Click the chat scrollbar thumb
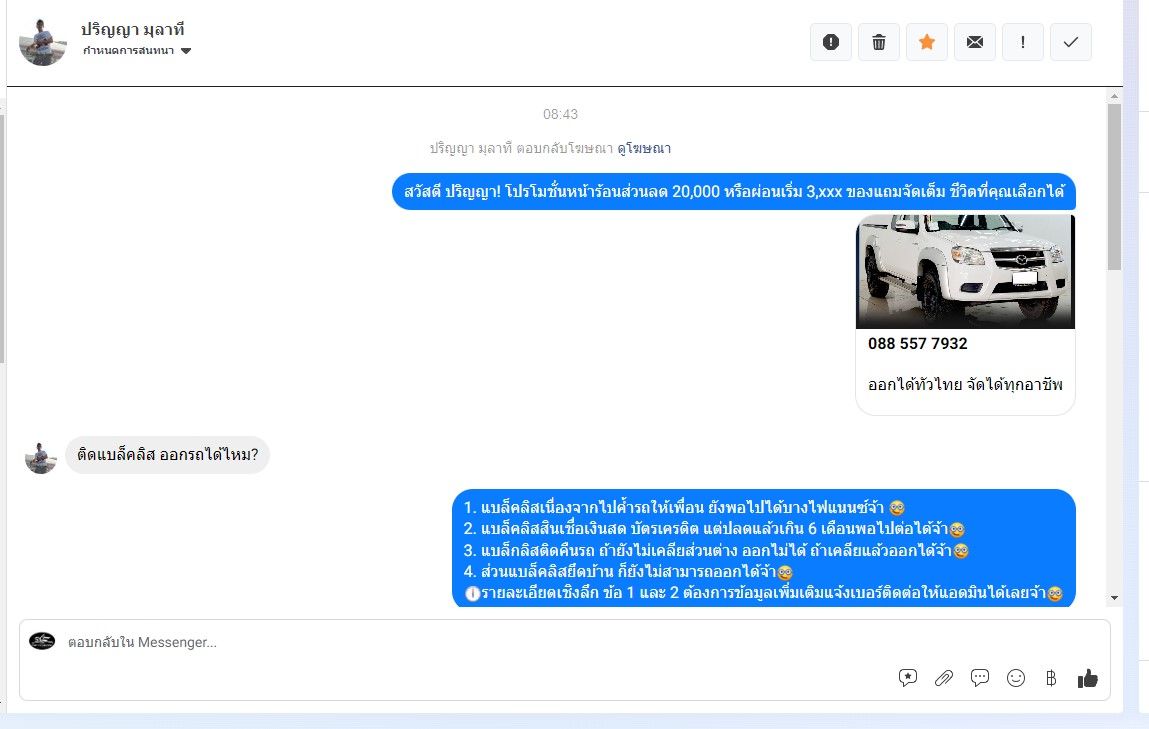The width and height of the screenshot is (1149, 729). [1114, 187]
